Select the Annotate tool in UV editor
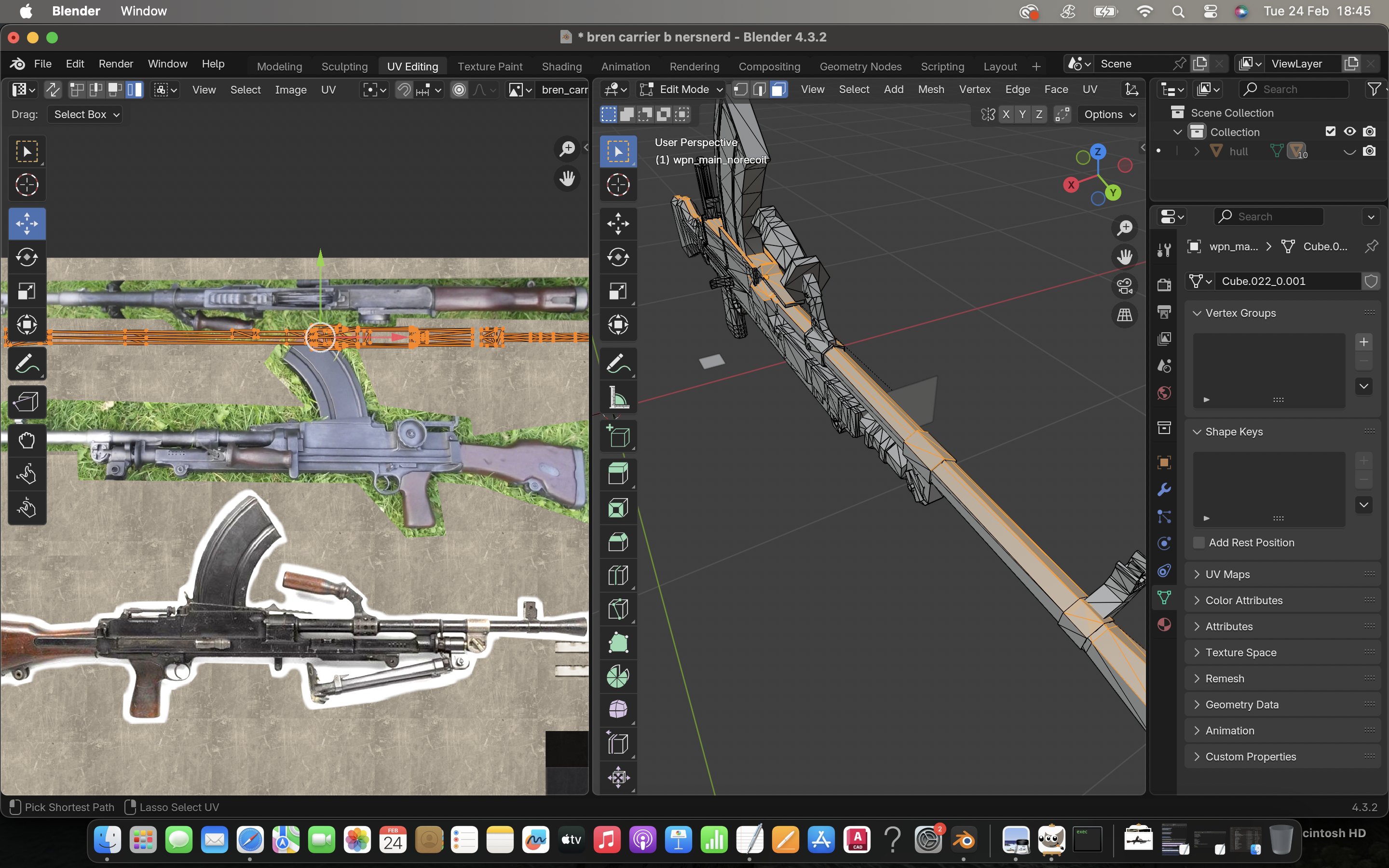Screen dimensions: 1389x868 [27, 364]
